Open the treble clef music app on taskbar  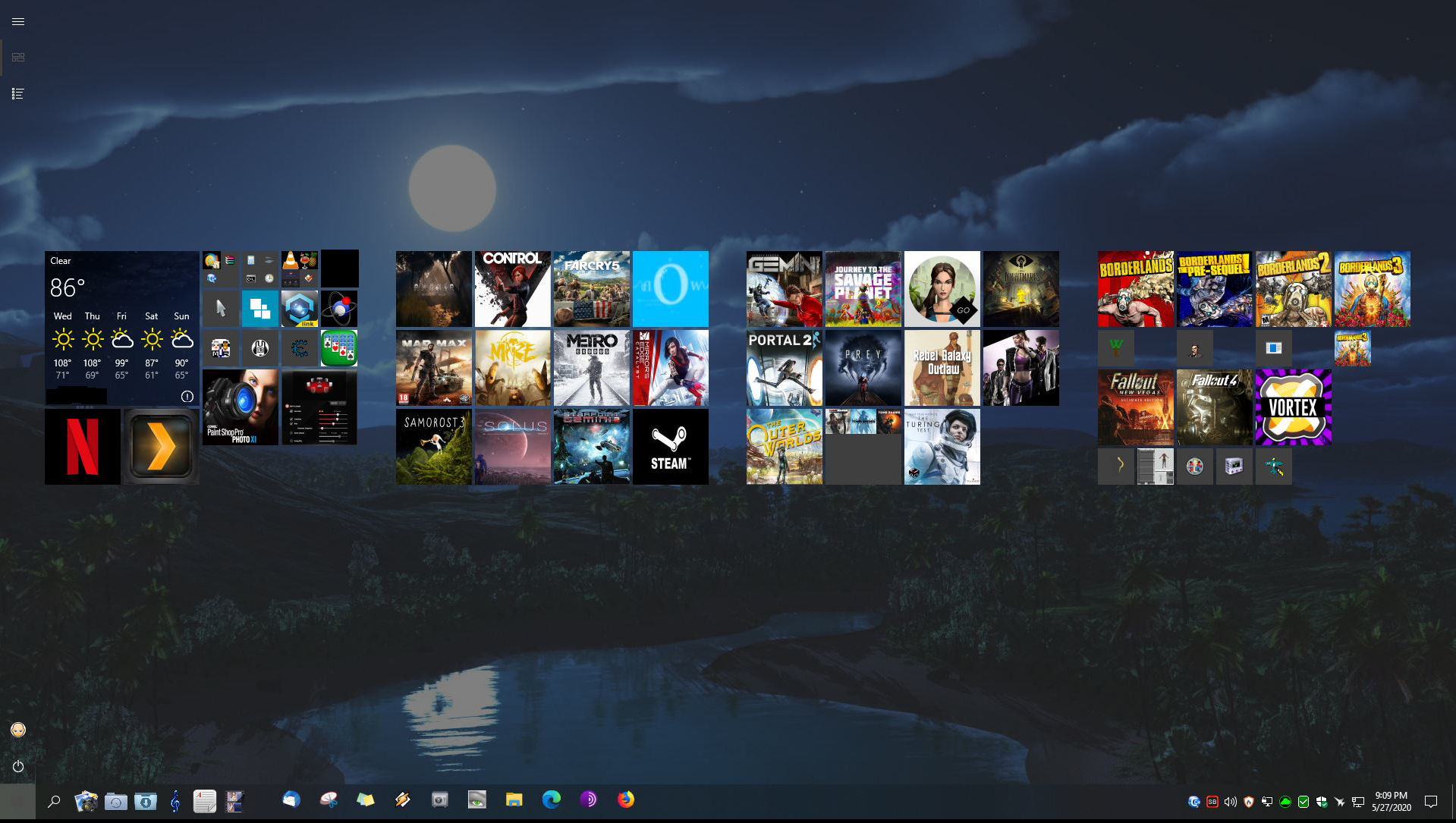tap(175, 801)
